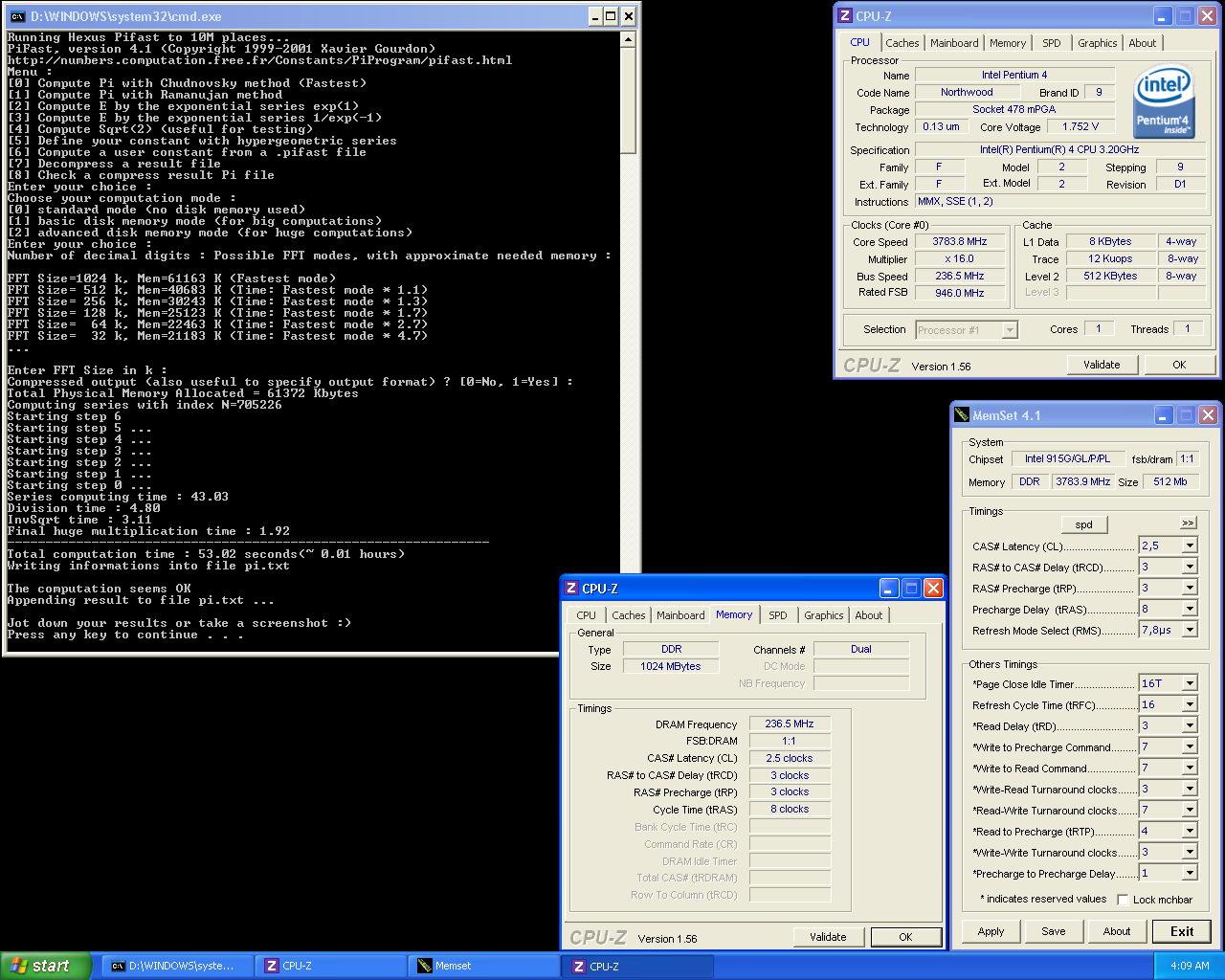This screenshot has height=980, width=1225.
Task: Select About tab in lower CPU-Z window
Action: click(868, 615)
